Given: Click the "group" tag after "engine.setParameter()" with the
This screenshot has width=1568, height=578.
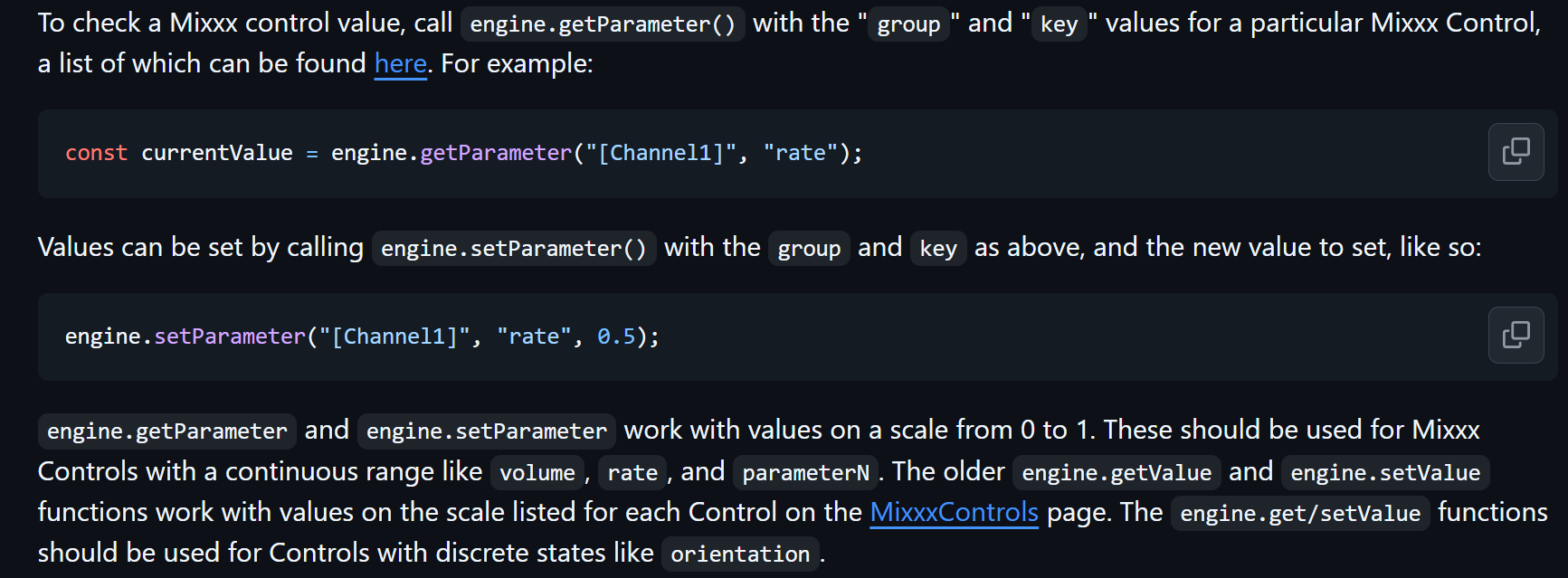Looking at the screenshot, I should [x=809, y=248].
